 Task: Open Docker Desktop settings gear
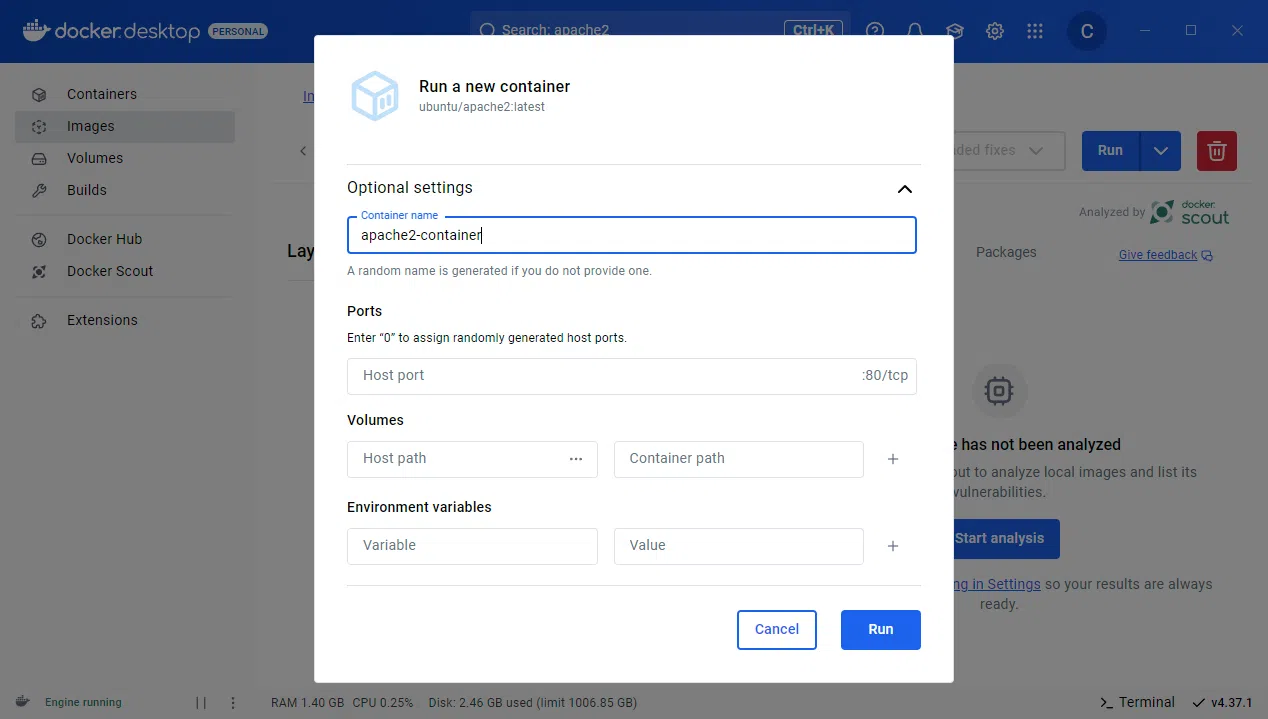tap(994, 31)
